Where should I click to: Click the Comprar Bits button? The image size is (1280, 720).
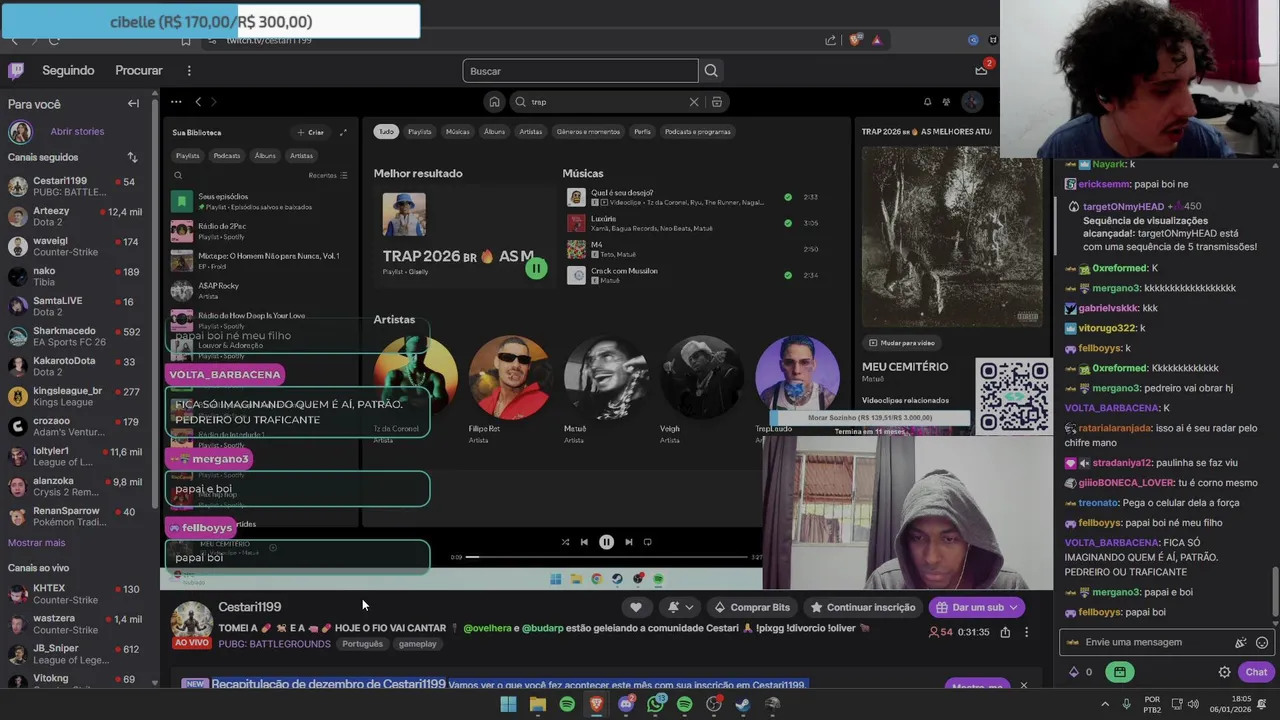[752, 607]
